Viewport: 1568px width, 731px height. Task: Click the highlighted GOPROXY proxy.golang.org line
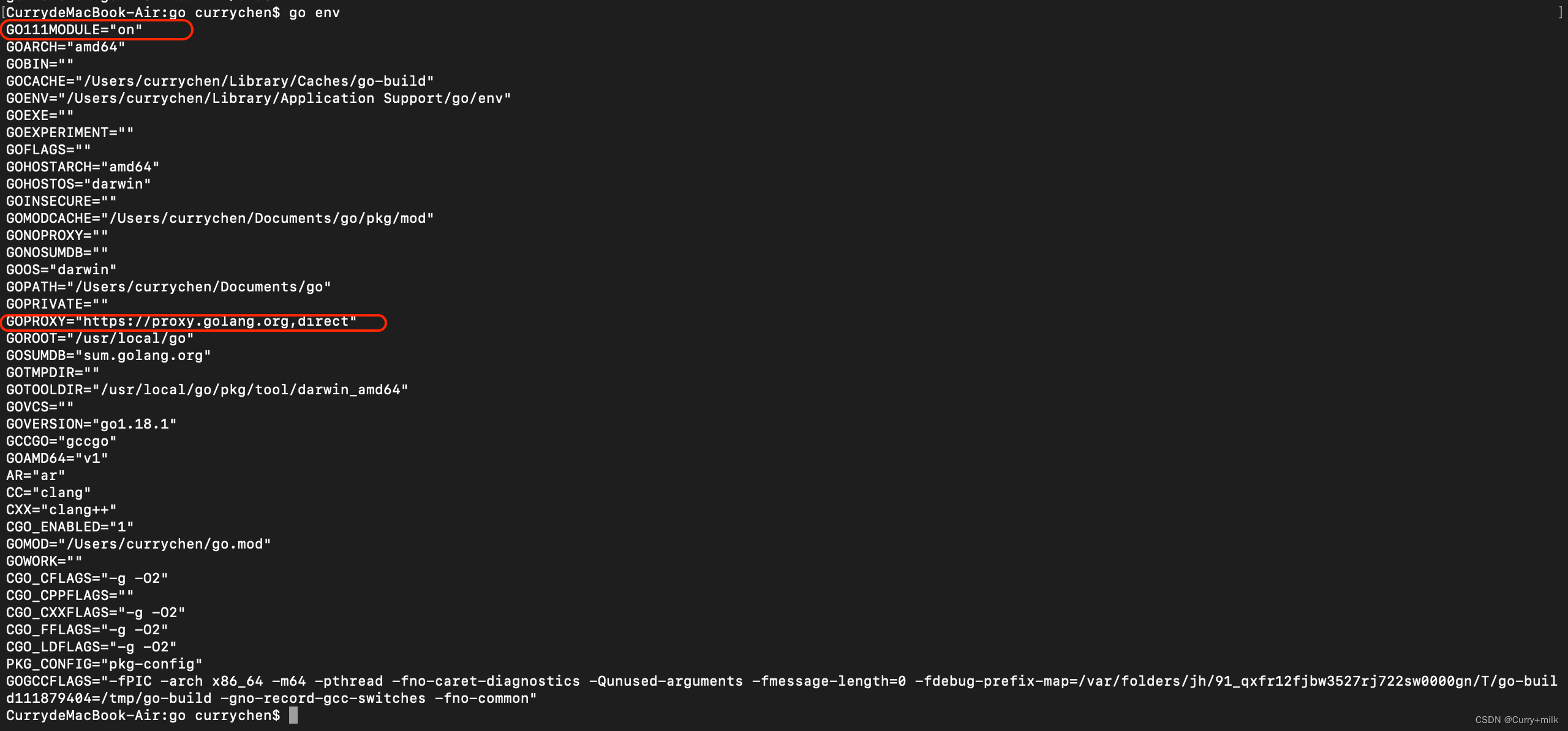pos(181,321)
